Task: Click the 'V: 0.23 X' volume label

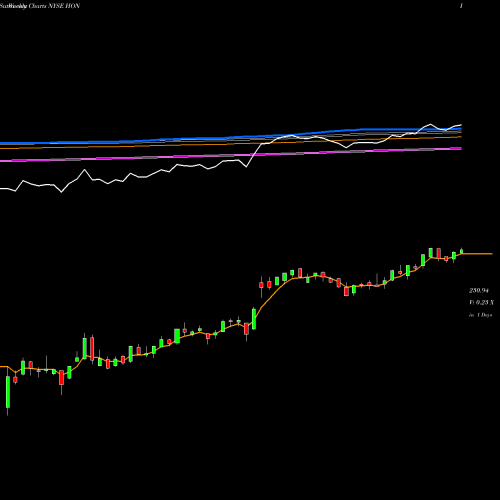Action: point(482,303)
